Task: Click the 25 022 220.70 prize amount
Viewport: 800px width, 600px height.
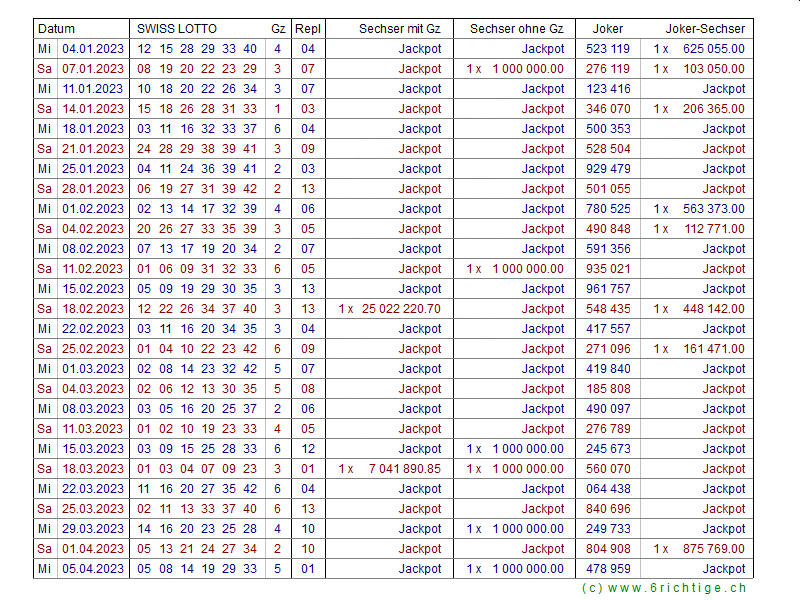Action: pos(404,309)
